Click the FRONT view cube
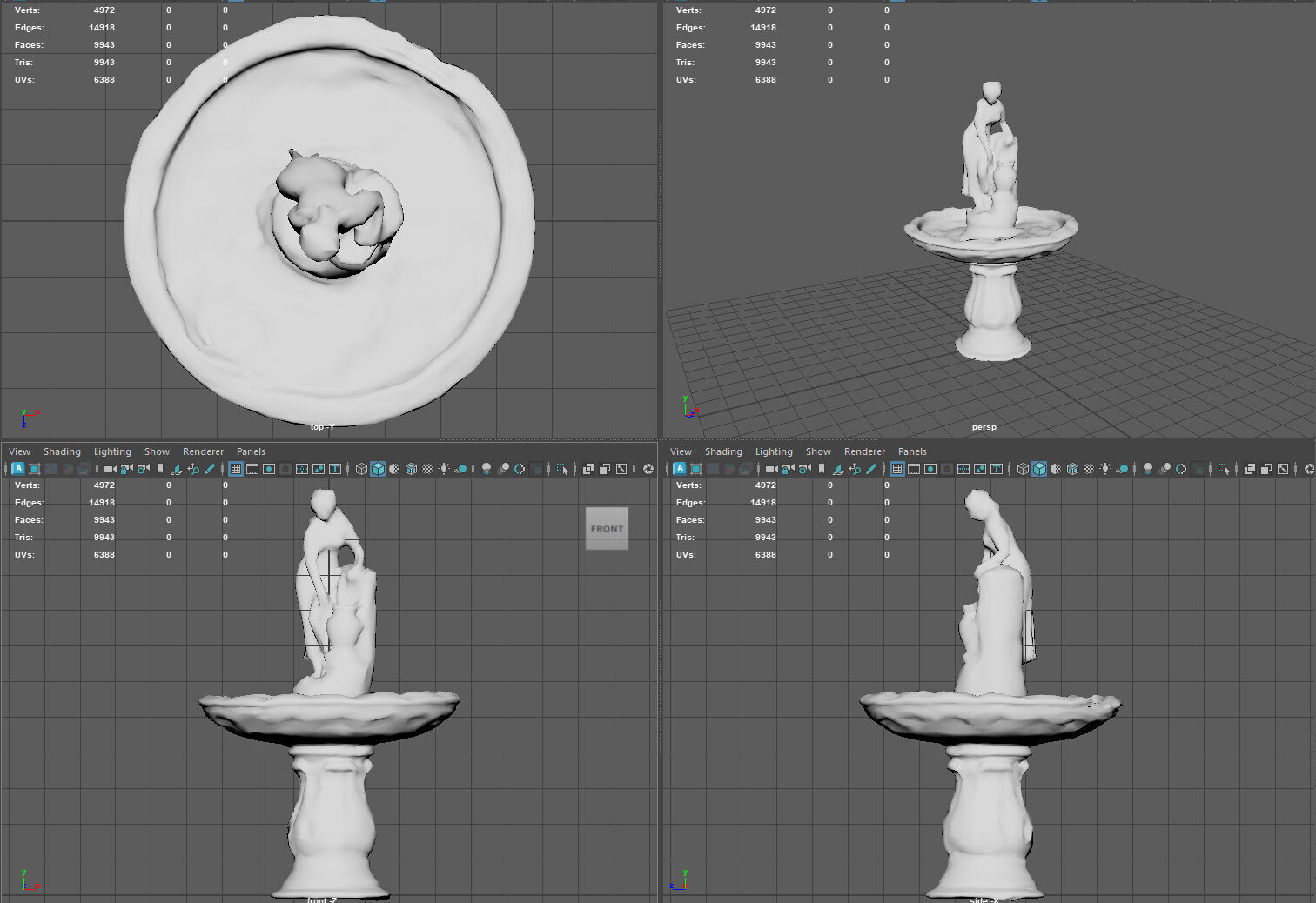This screenshot has width=1316, height=903. [x=607, y=528]
